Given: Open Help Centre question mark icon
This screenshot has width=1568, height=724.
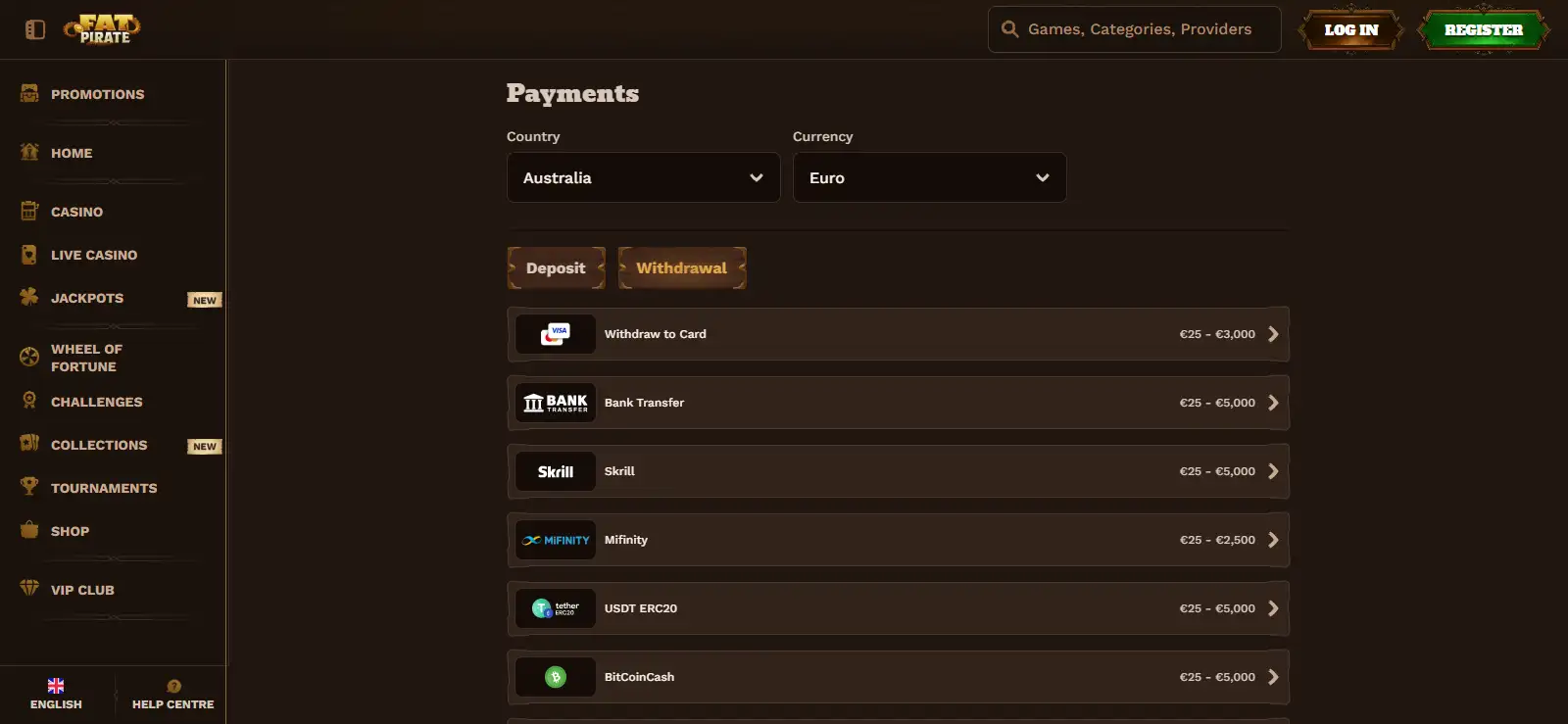Looking at the screenshot, I should [x=173, y=686].
